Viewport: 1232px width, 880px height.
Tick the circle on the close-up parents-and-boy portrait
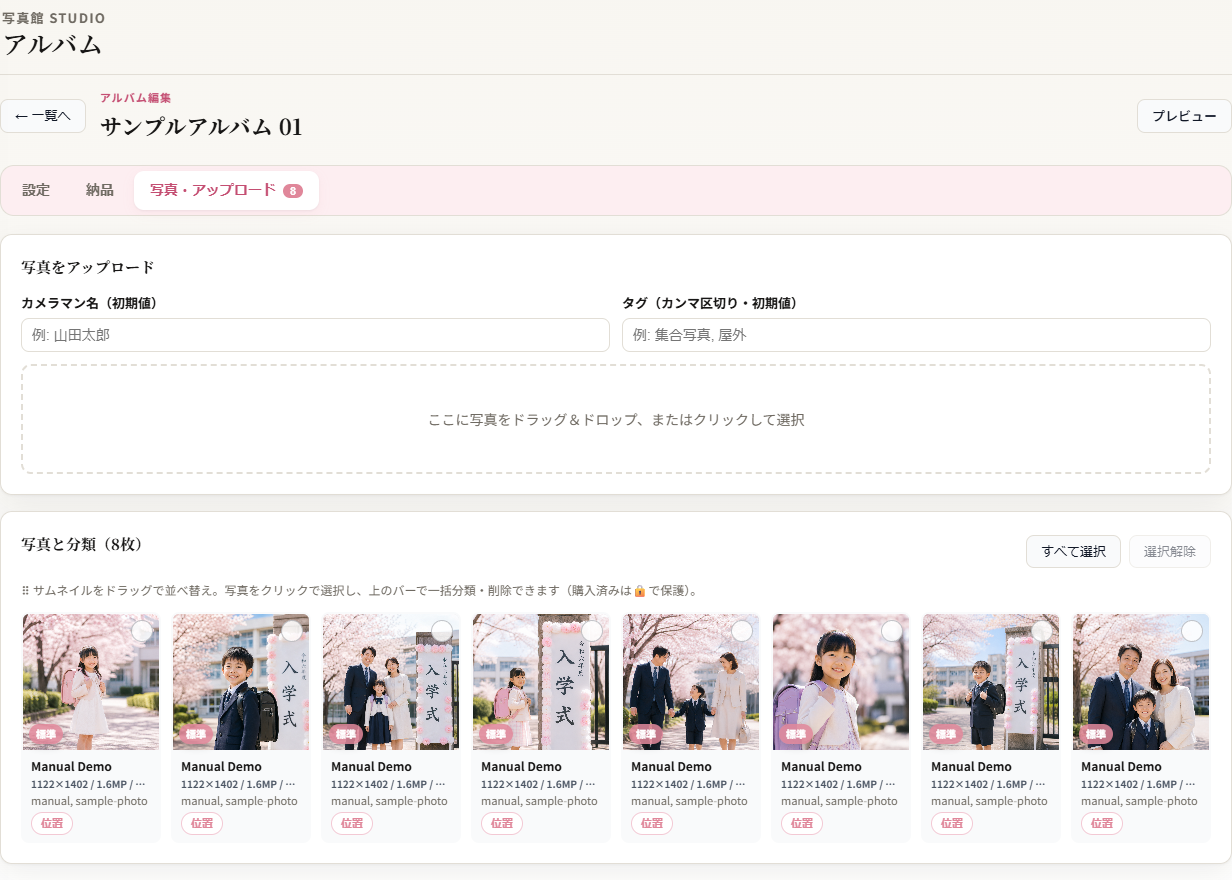coord(1192,631)
